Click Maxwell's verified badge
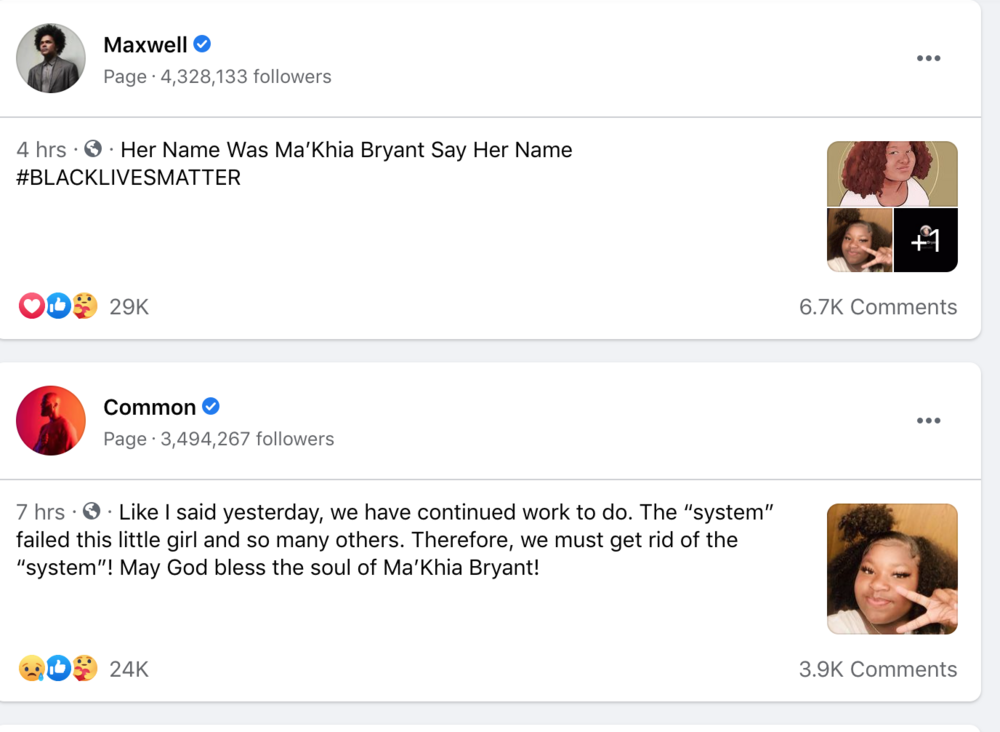 (x=202, y=44)
